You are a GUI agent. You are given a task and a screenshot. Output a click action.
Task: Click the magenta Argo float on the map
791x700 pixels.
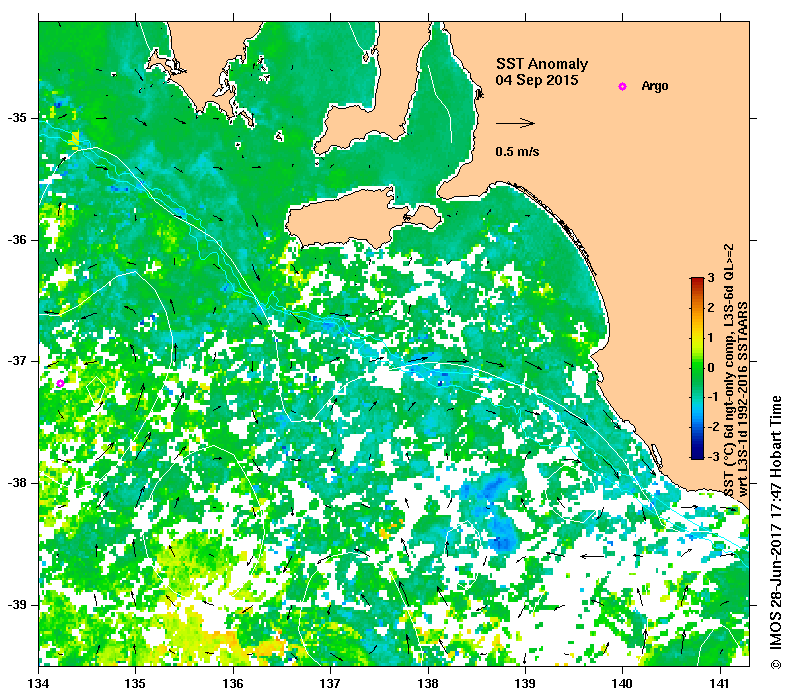click(x=61, y=383)
